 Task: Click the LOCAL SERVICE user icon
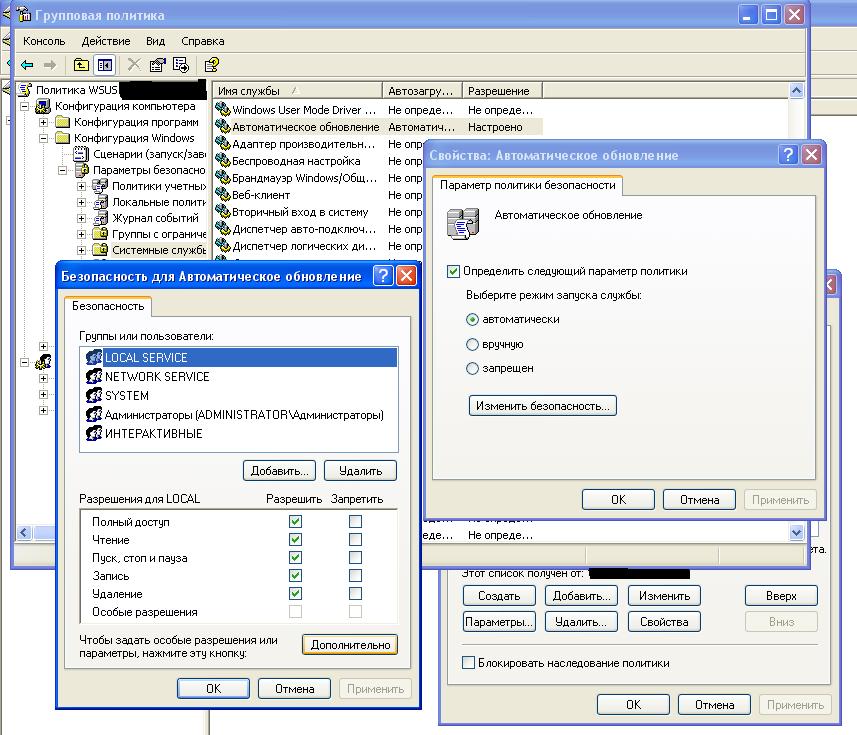pos(94,357)
